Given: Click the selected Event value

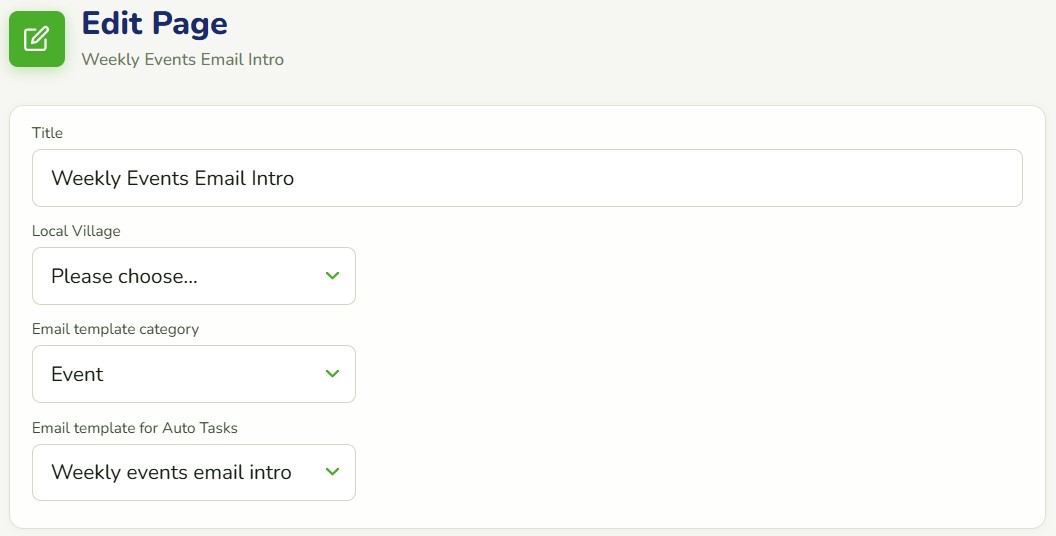Looking at the screenshot, I should [x=77, y=374].
